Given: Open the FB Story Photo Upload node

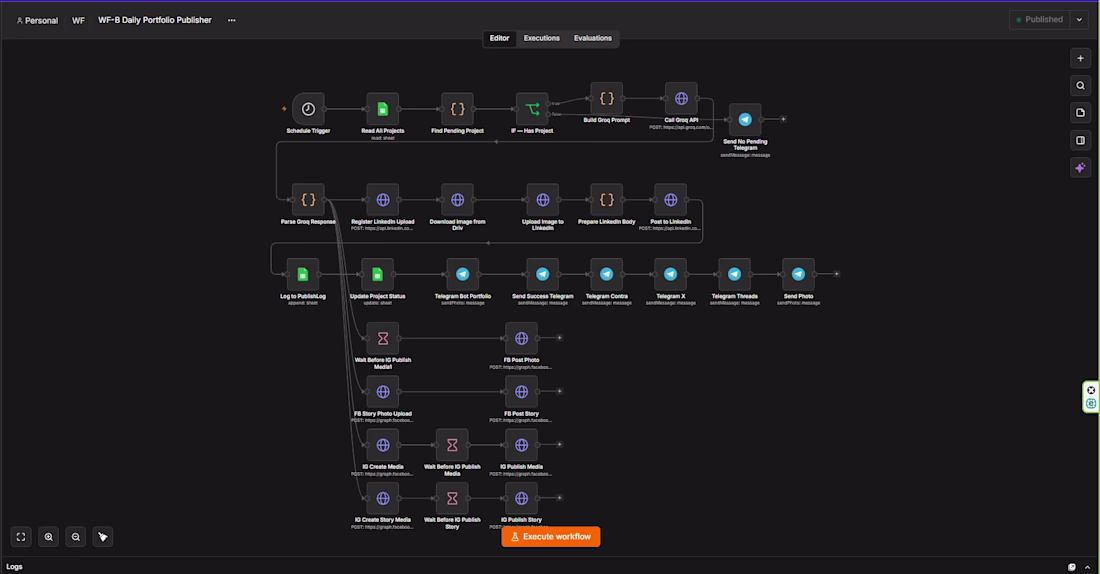Looking at the screenshot, I should click(x=382, y=392).
